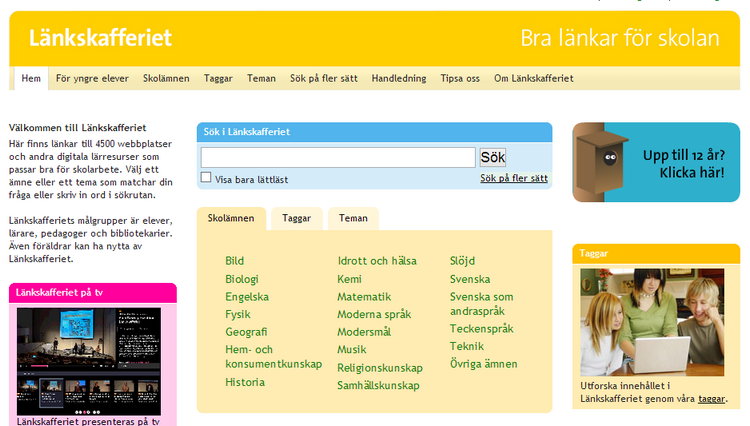This screenshot has height=426, width=750.
Task: Click the Länkskafferiet på tv video thumbnail
Action: pyautogui.click(x=89, y=361)
